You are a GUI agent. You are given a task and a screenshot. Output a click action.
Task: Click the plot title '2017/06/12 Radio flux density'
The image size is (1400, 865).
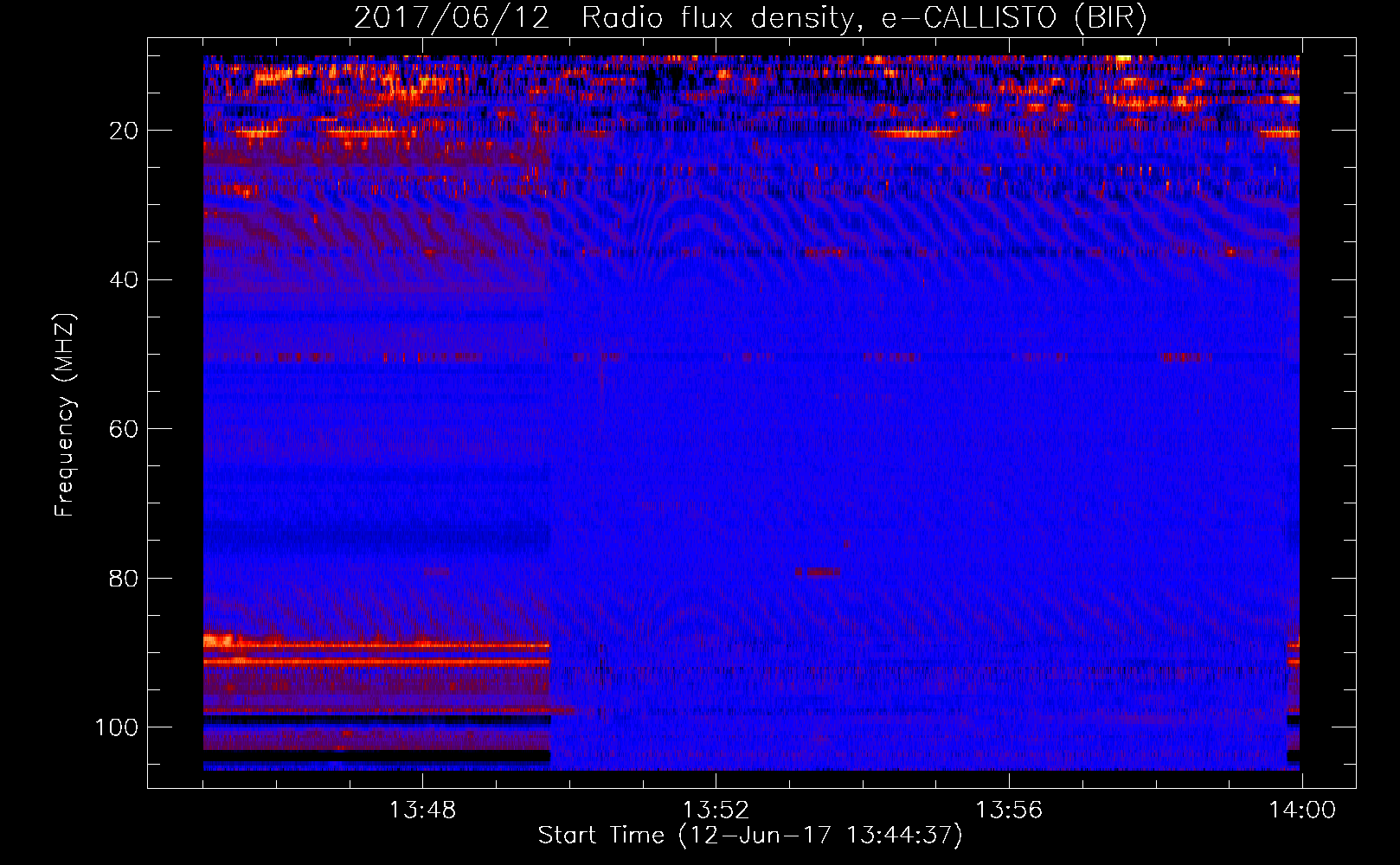[750, 18]
